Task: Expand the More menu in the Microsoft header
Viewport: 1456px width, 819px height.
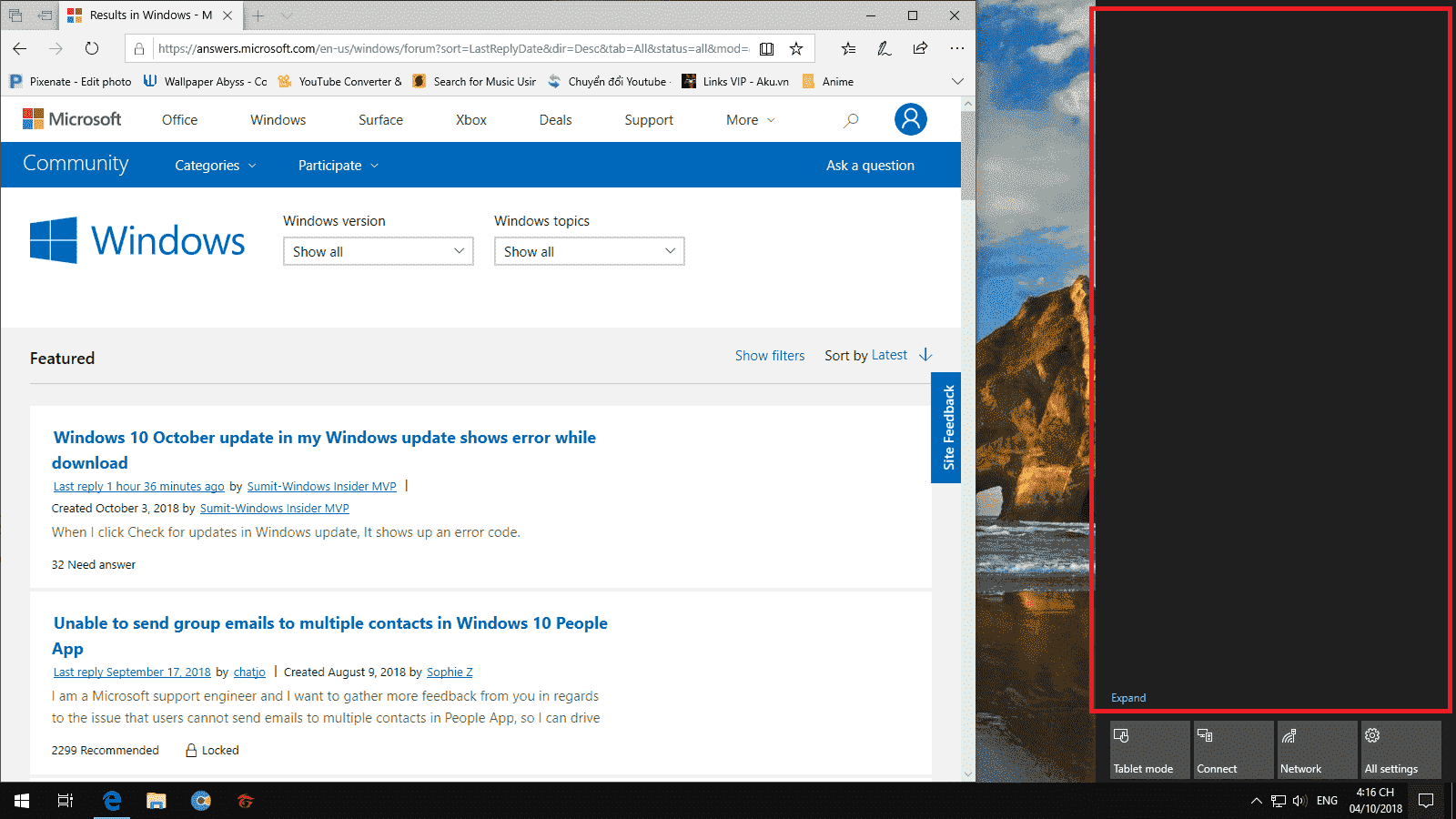Action: 751,120
